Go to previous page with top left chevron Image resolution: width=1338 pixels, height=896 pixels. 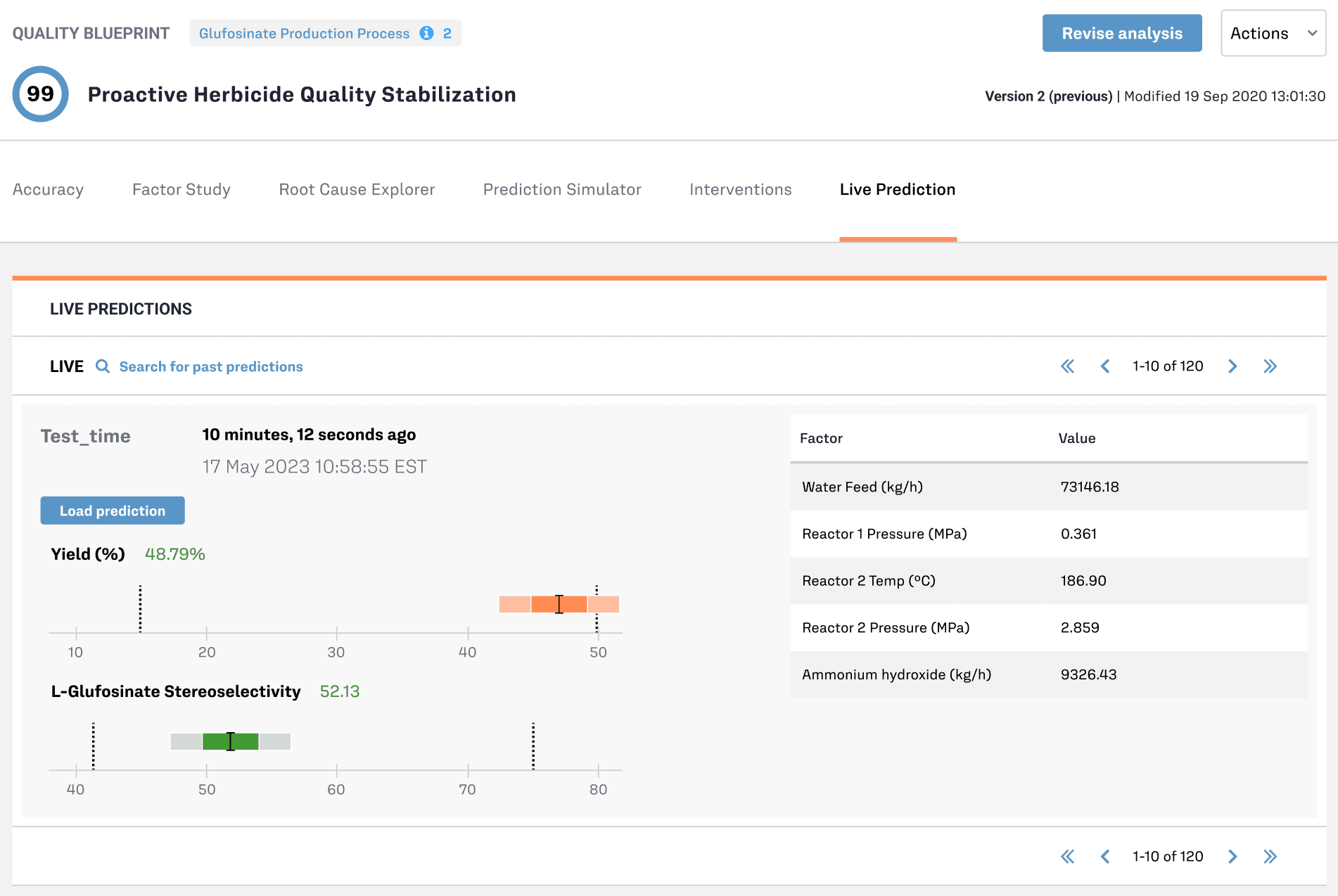coord(1105,366)
